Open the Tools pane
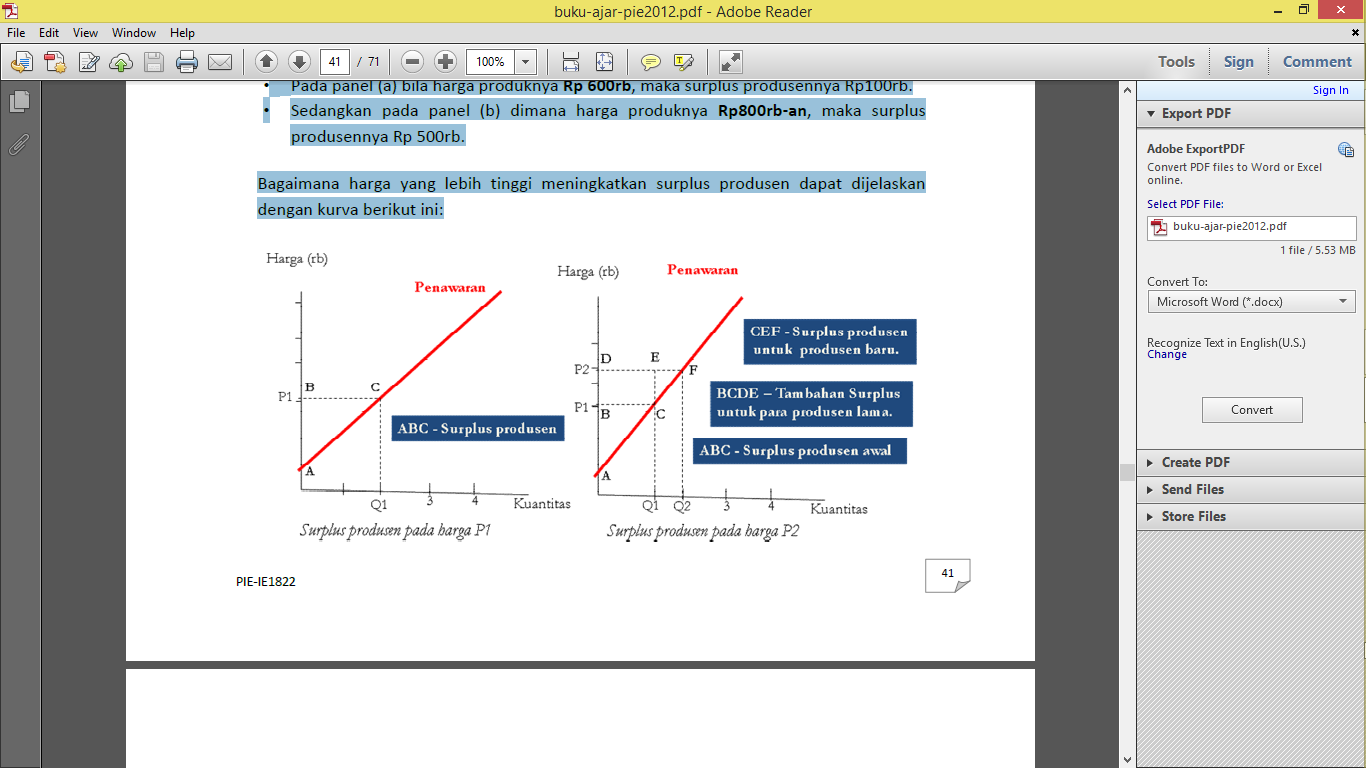Image resolution: width=1366 pixels, height=768 pixels. pyautogui.click(x=1176, y=62)
